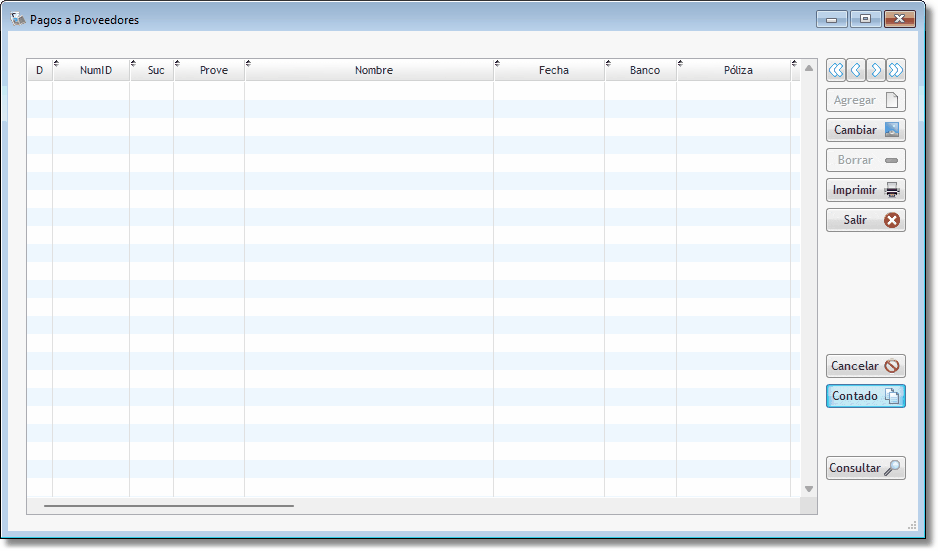Click the Cambiar button

(x=865, y=130)
